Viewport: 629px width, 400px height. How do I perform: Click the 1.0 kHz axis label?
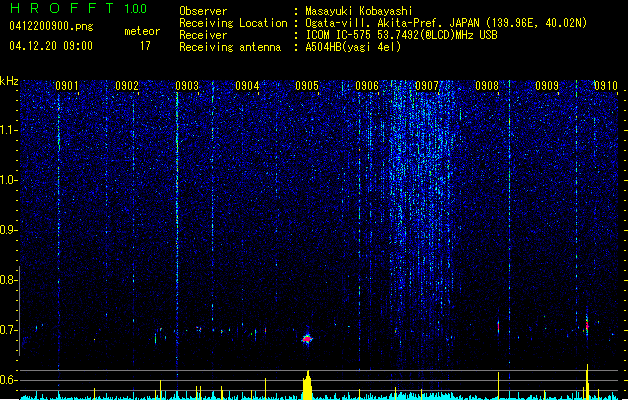click(9, 180)
